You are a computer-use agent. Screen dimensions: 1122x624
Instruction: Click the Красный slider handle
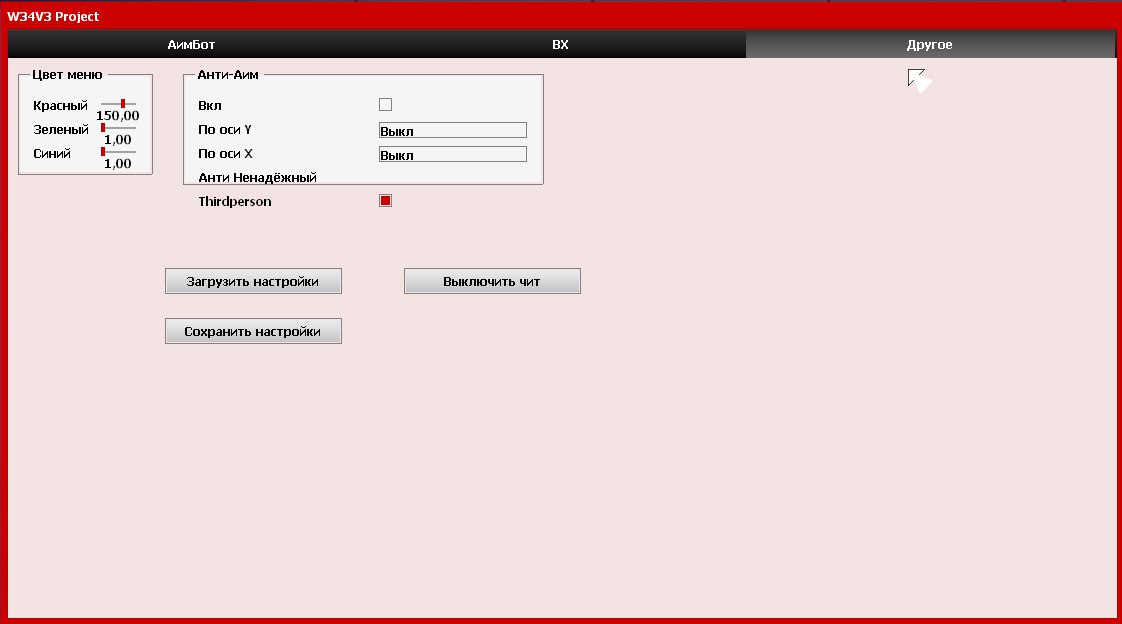click(123, 104)
